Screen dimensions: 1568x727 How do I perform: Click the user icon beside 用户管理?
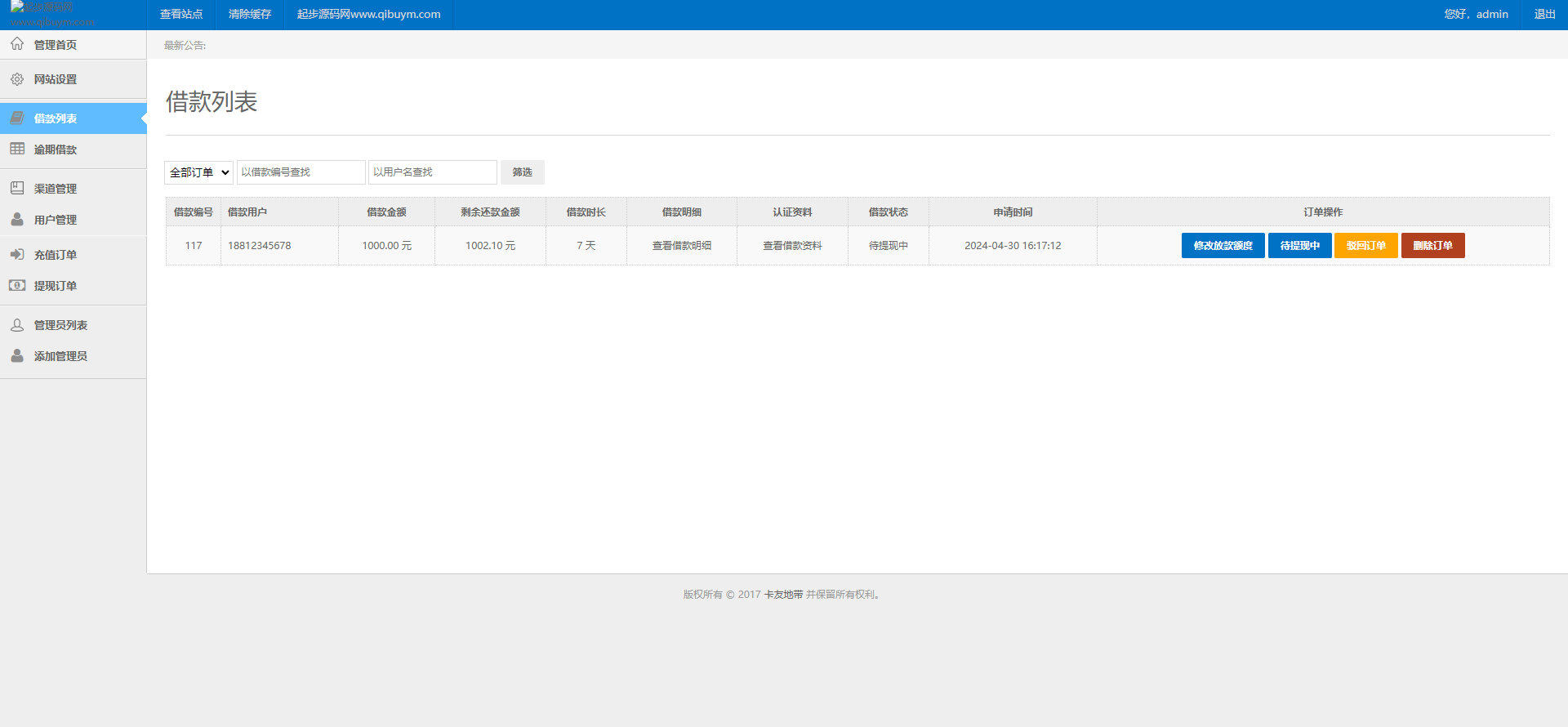coord(17,219)
